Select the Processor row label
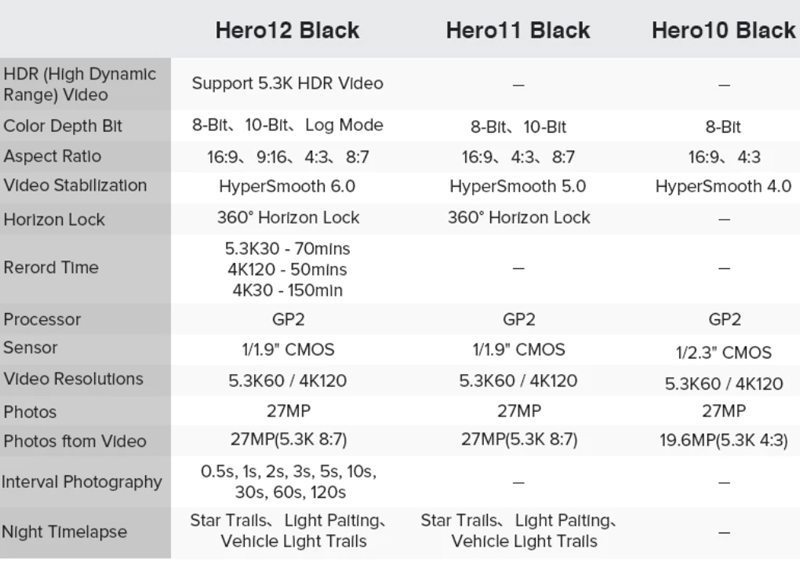 coord(42,320)
